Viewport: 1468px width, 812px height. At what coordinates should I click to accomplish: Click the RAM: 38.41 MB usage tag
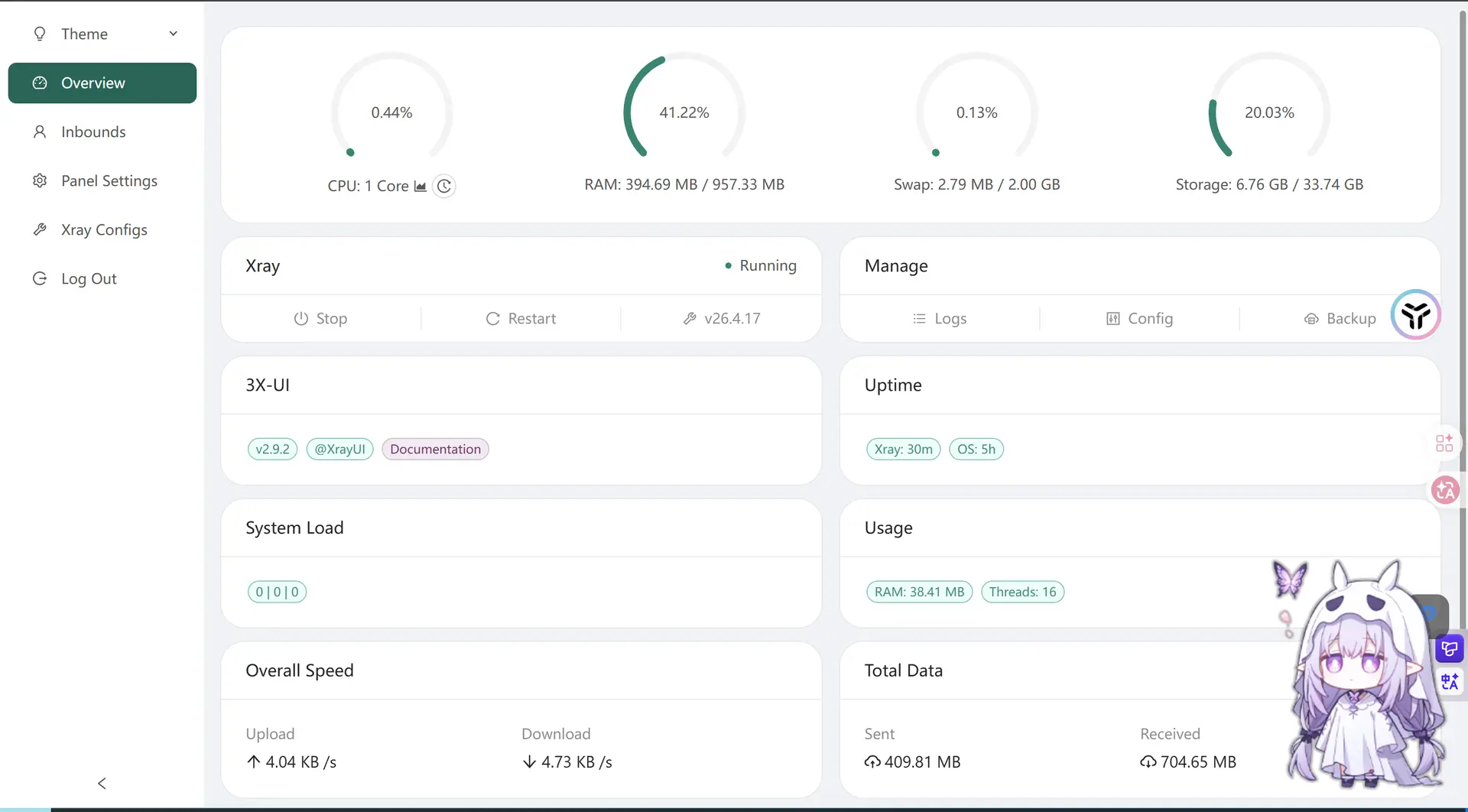(x=920, y=592)
